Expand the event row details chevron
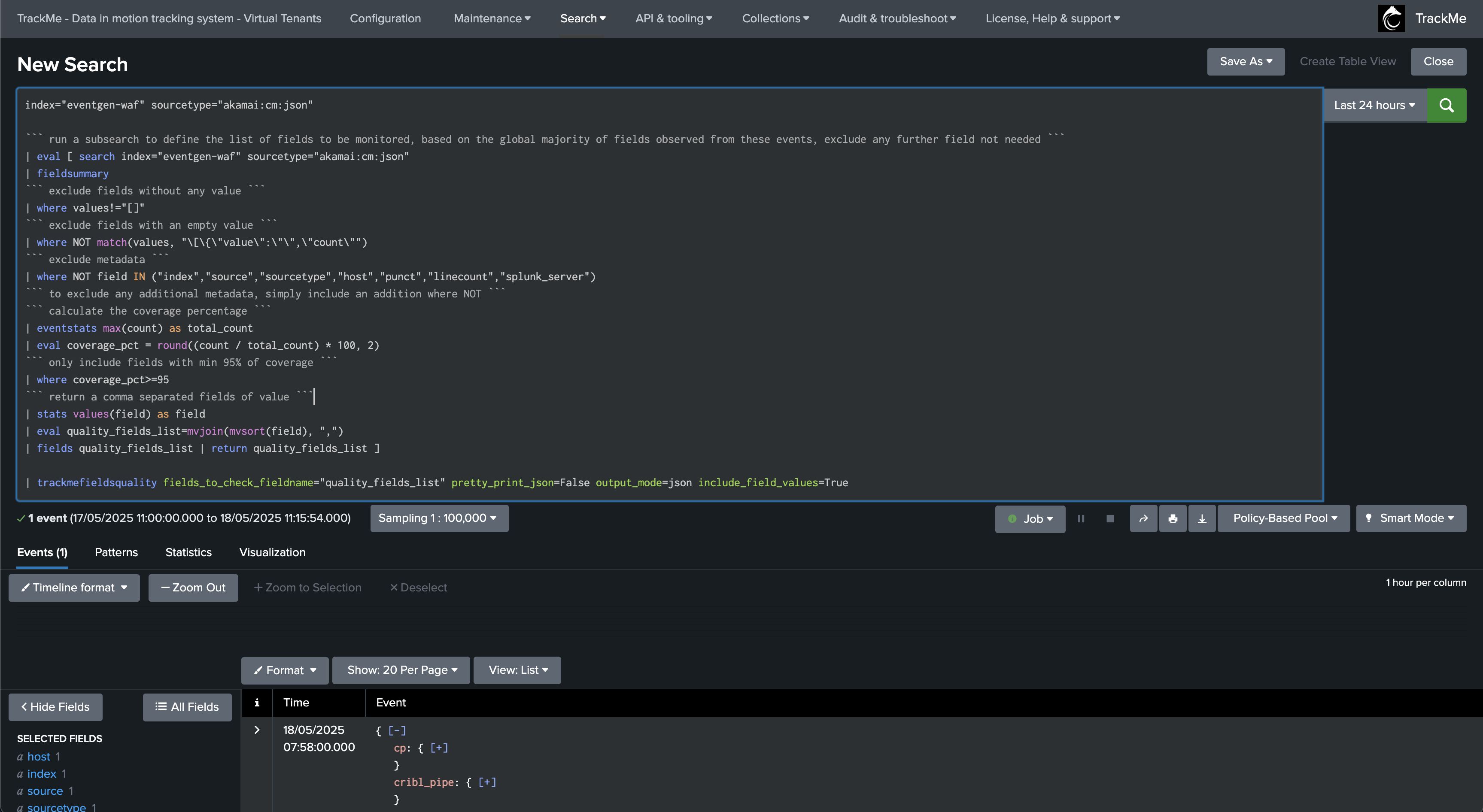This screenshot has height=812, width=1483. tap(257, 730)
